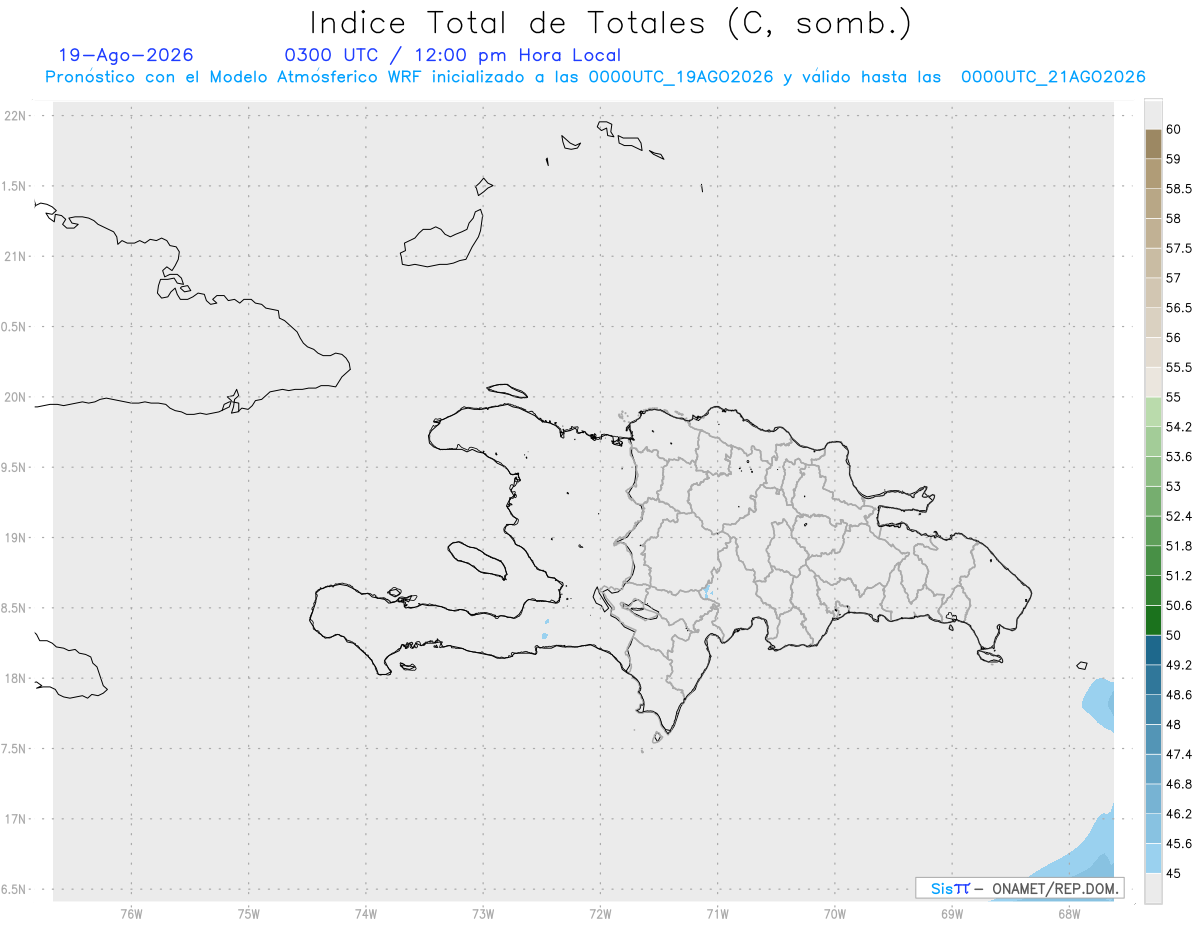Click the '68W' longitude label
Image resolution: width=1200 pixels, height=927 pixels.
click(x=1069, y=914)
